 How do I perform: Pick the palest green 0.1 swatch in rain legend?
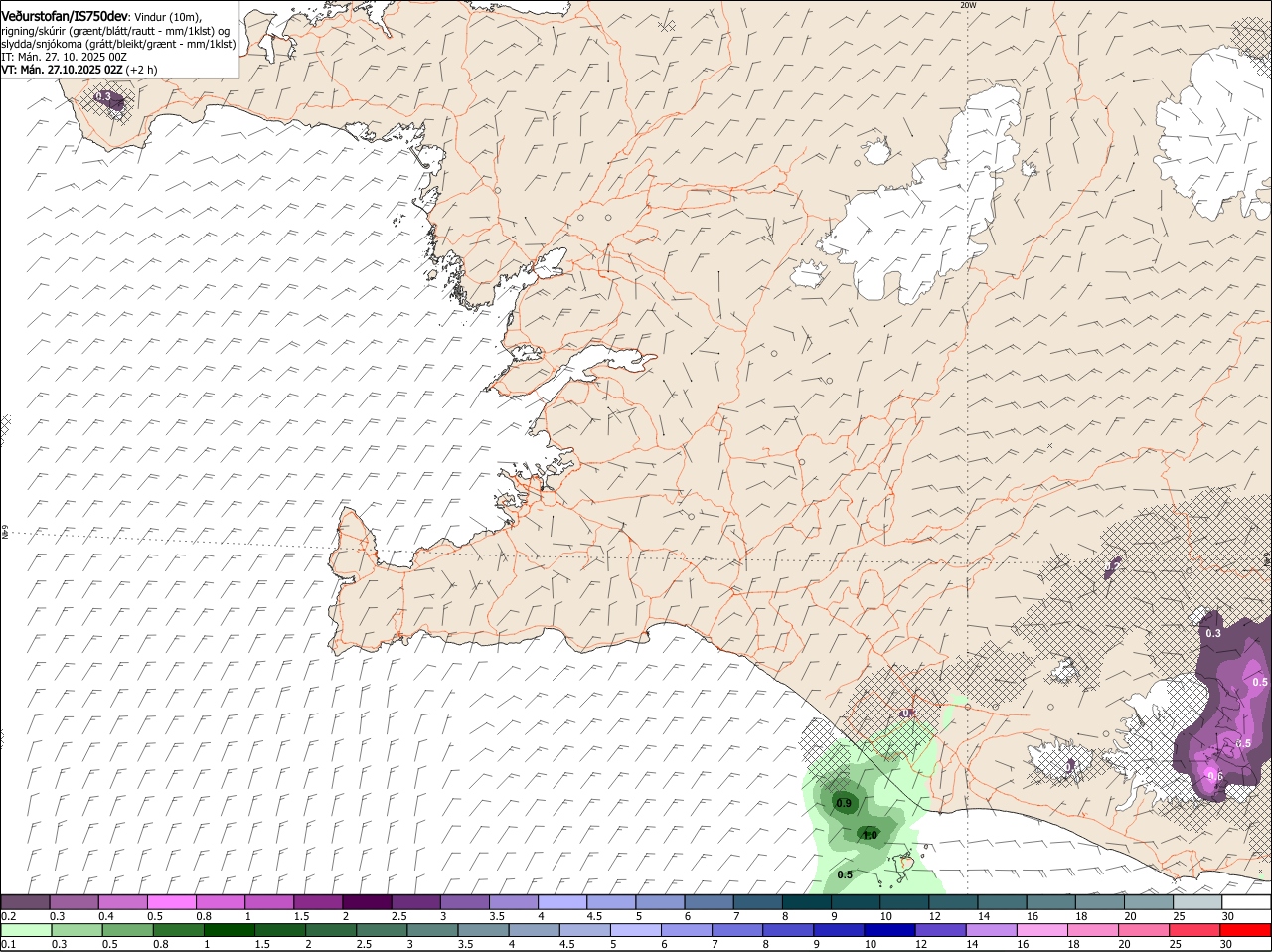26,931
